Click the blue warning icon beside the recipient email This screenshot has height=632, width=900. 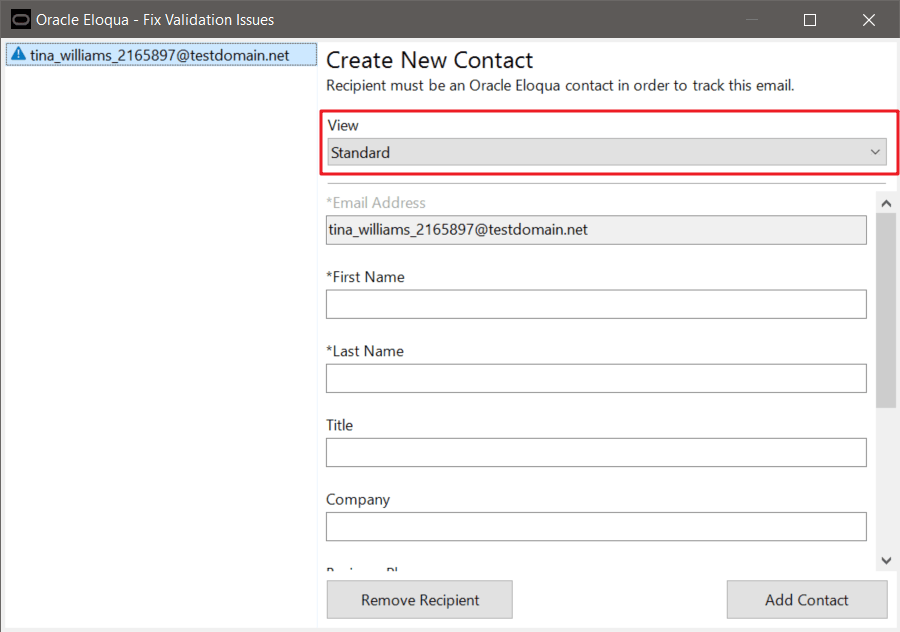tap(18, 55)
